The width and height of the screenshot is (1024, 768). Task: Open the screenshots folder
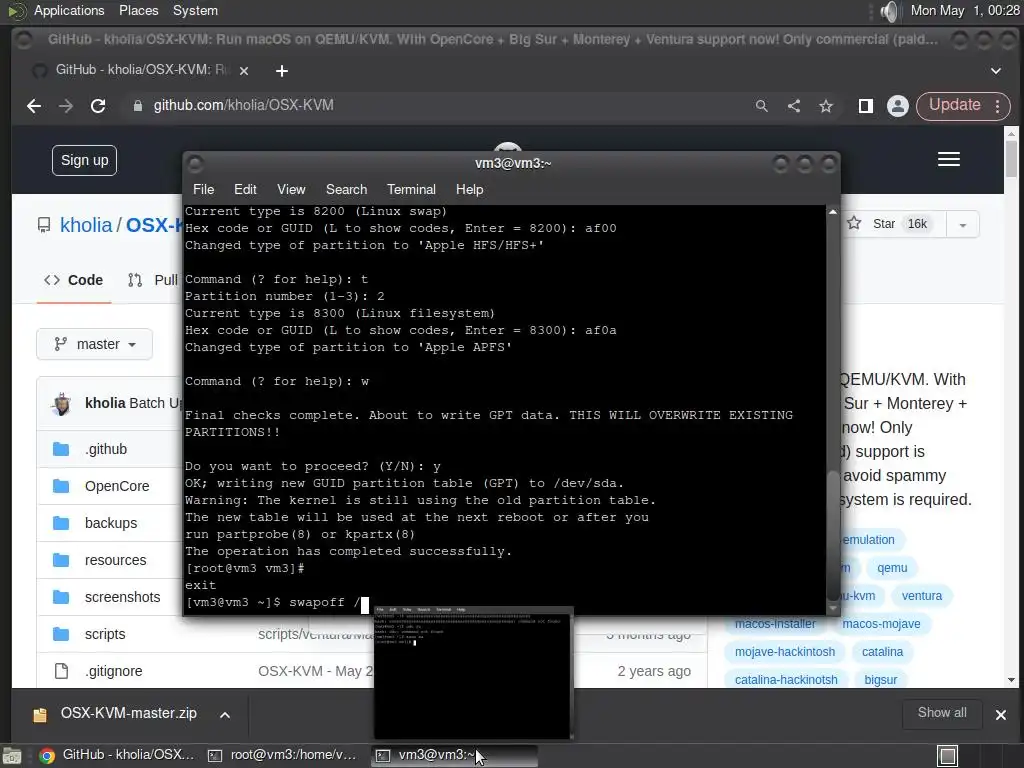pos(122,597)
